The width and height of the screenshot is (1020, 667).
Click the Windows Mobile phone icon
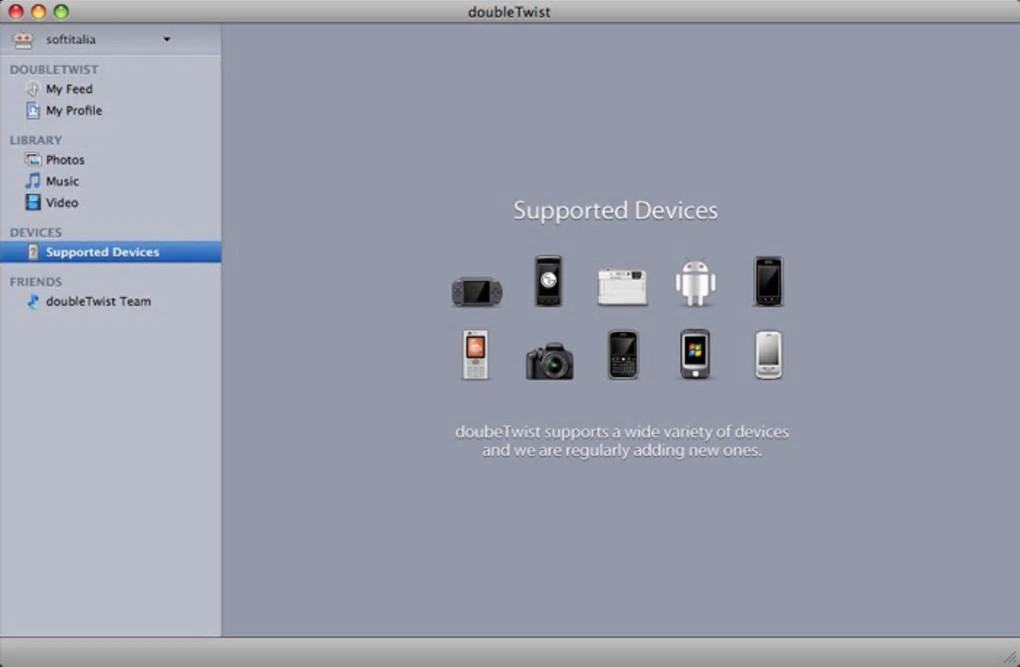695,355
